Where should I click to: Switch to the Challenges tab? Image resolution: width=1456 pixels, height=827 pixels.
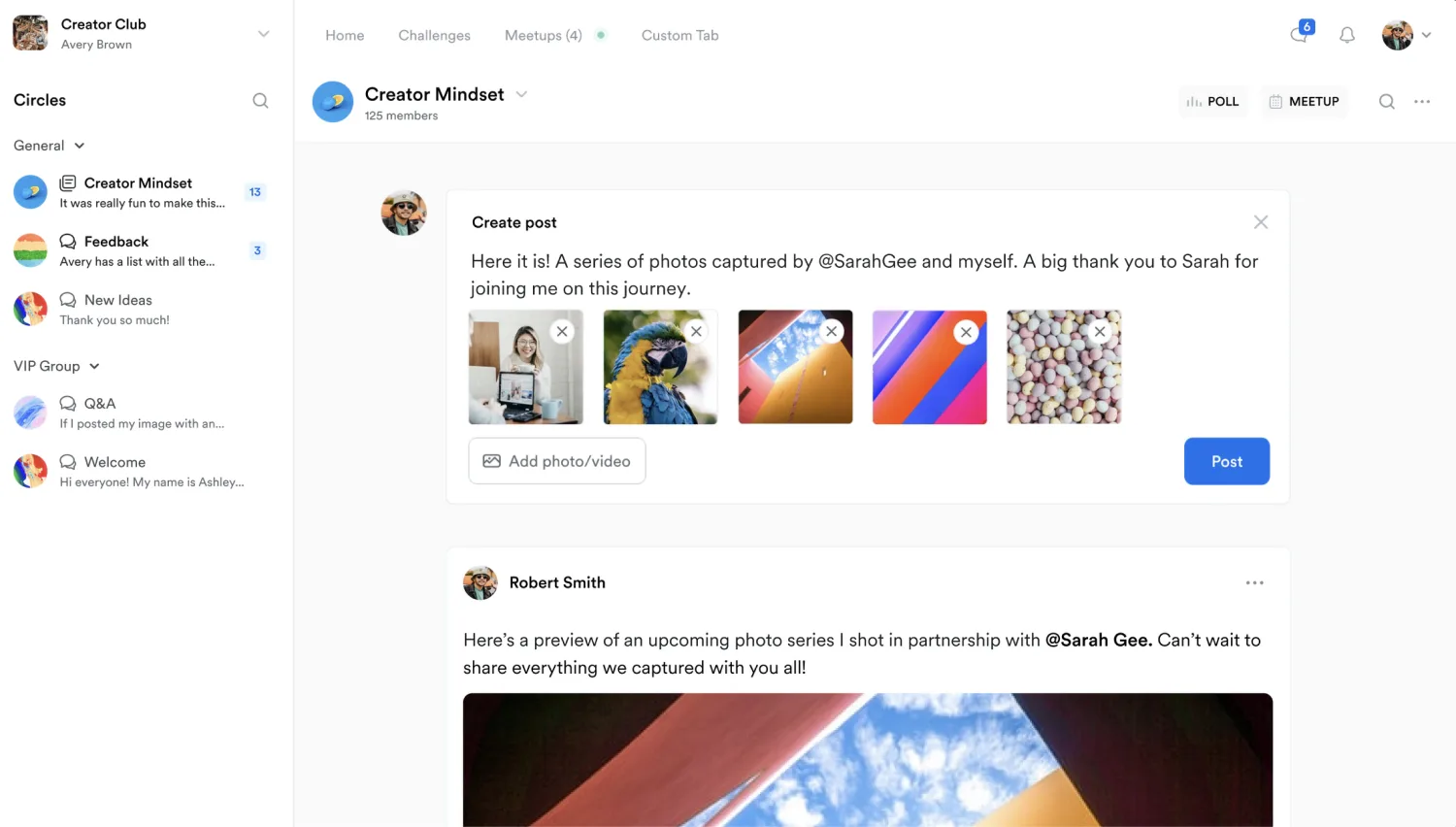pyautogui.click(x=434, y=35)
